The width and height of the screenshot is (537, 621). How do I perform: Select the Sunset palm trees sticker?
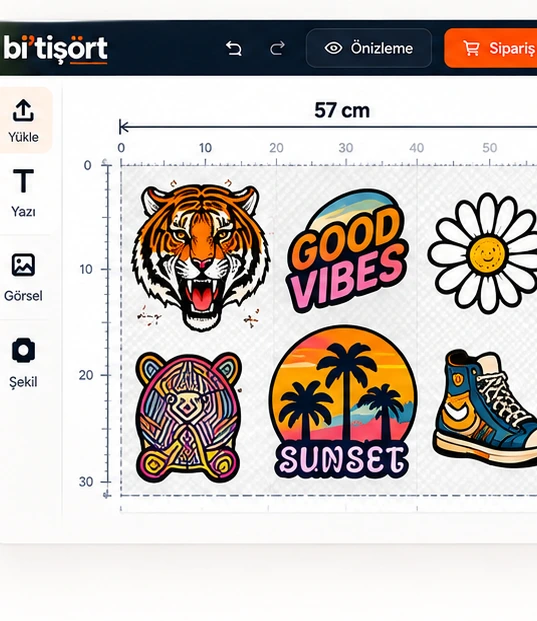pos(343,402)
